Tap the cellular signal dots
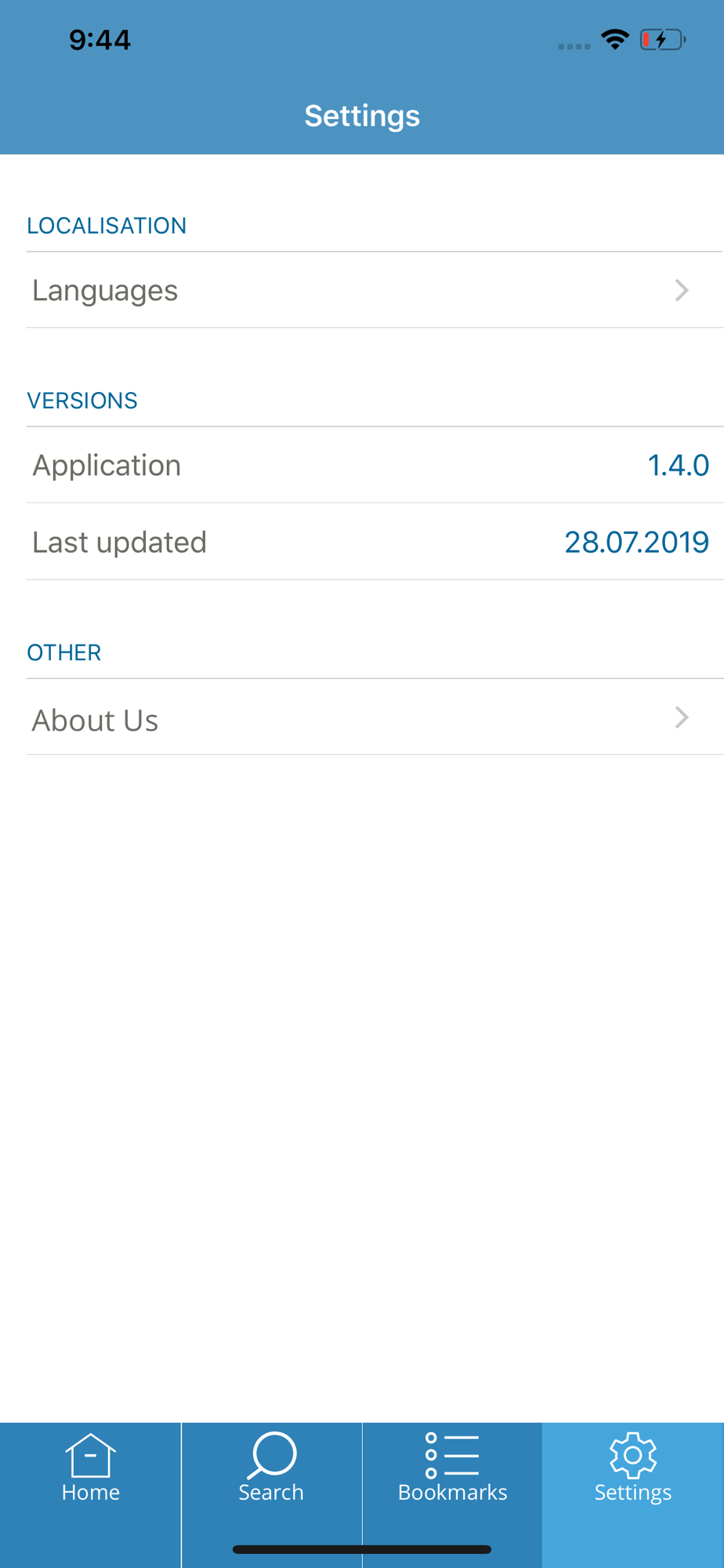Image resolution: width=724 pixels, height=1568 pixels. [x=574, y=46]
